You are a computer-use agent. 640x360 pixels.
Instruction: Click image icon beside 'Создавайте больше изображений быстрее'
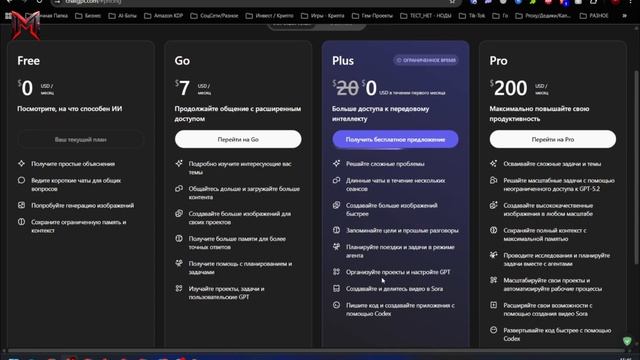[x=336, y=205]
